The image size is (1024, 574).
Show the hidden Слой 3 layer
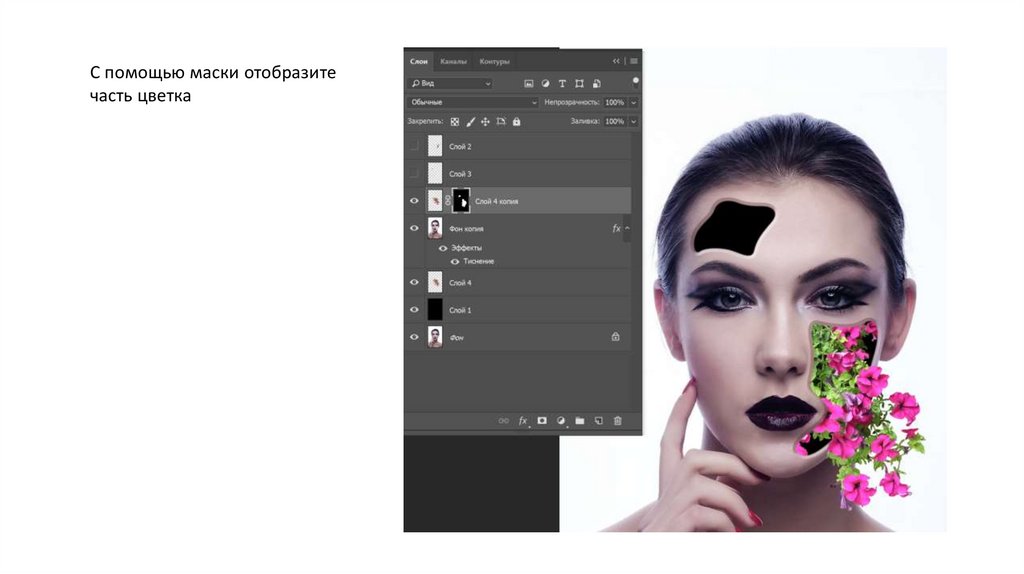coord(413,174)
